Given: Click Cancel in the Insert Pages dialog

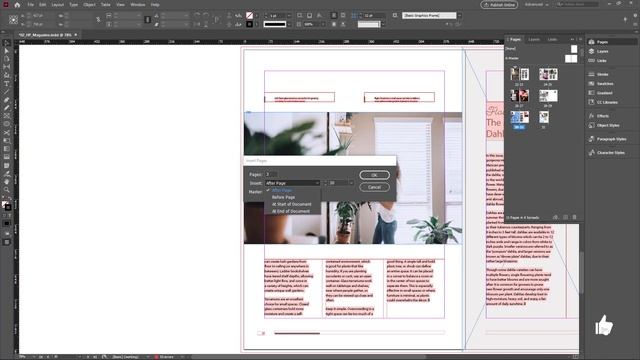Looking at the screenshot, I should pos(374,187).
